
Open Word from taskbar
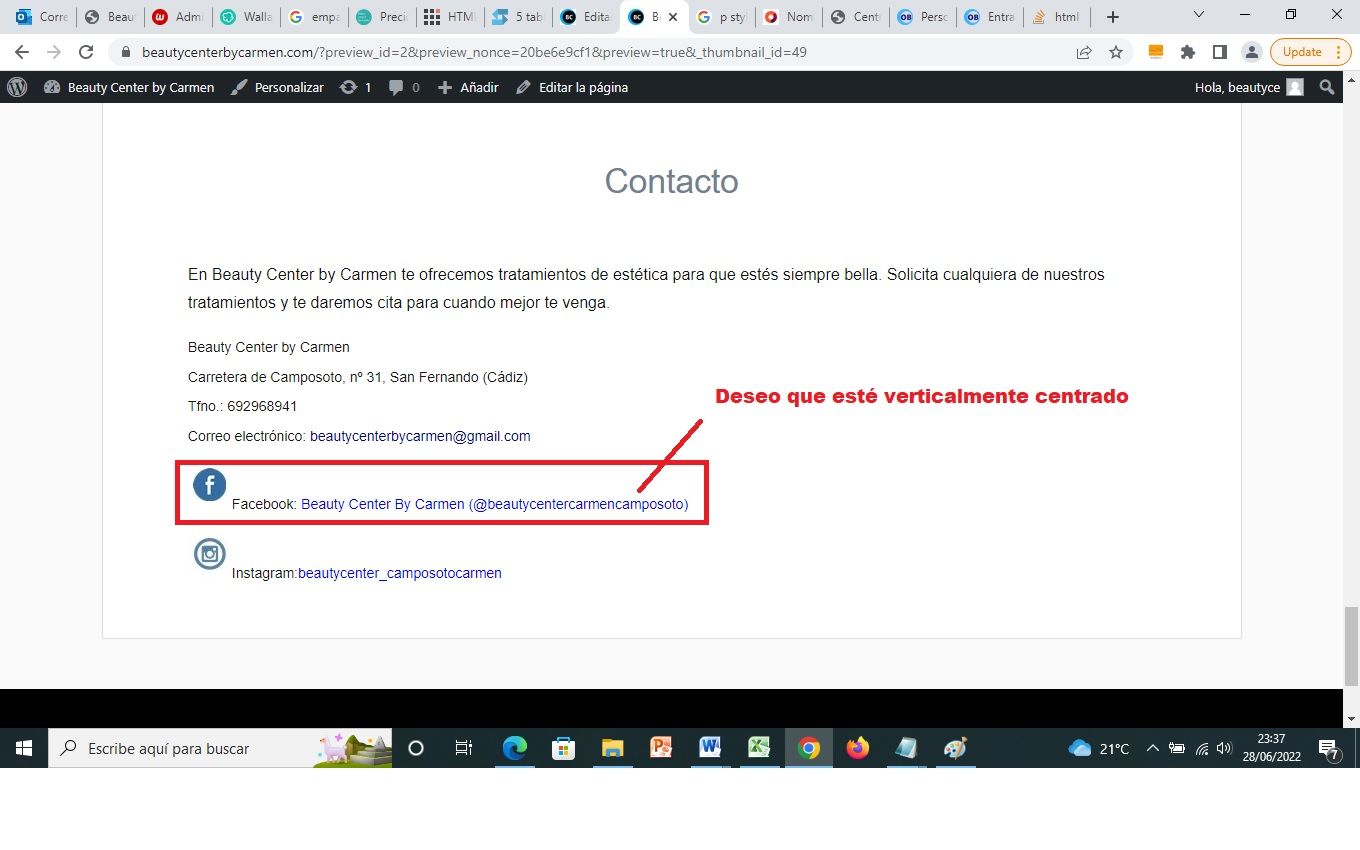(710, 748)
